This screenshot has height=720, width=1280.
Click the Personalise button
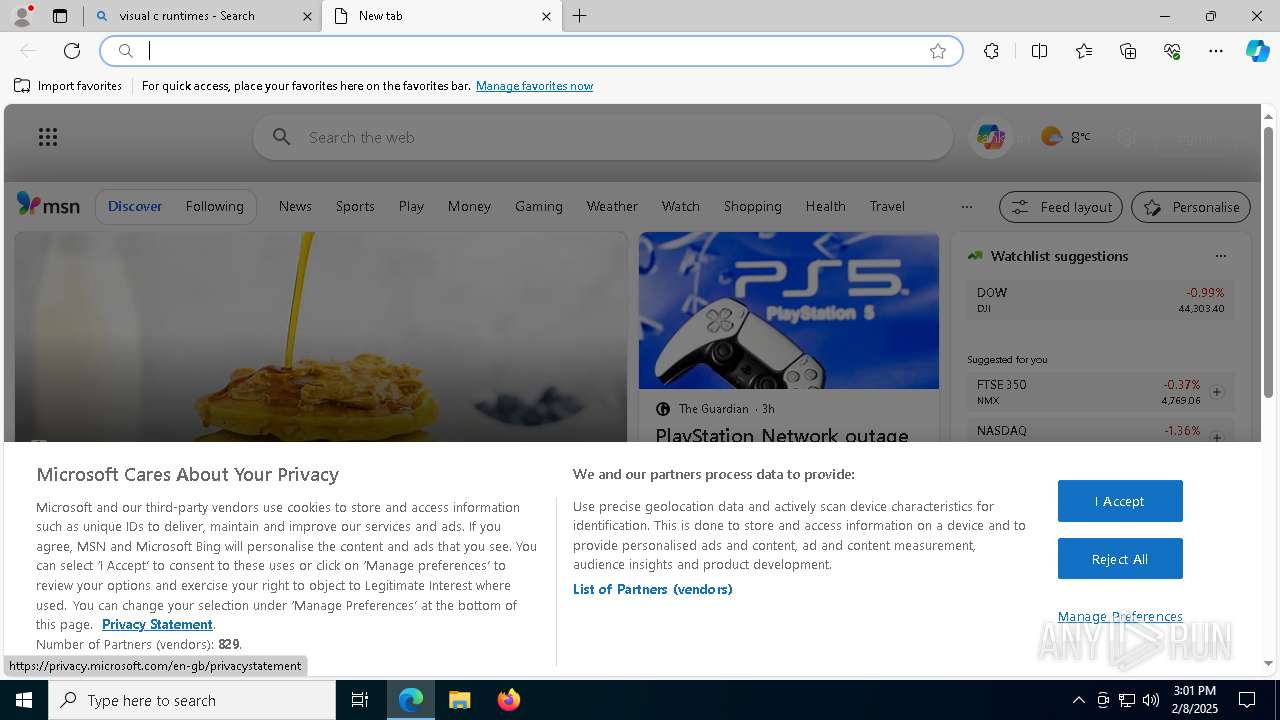(x=1191, y=207)
